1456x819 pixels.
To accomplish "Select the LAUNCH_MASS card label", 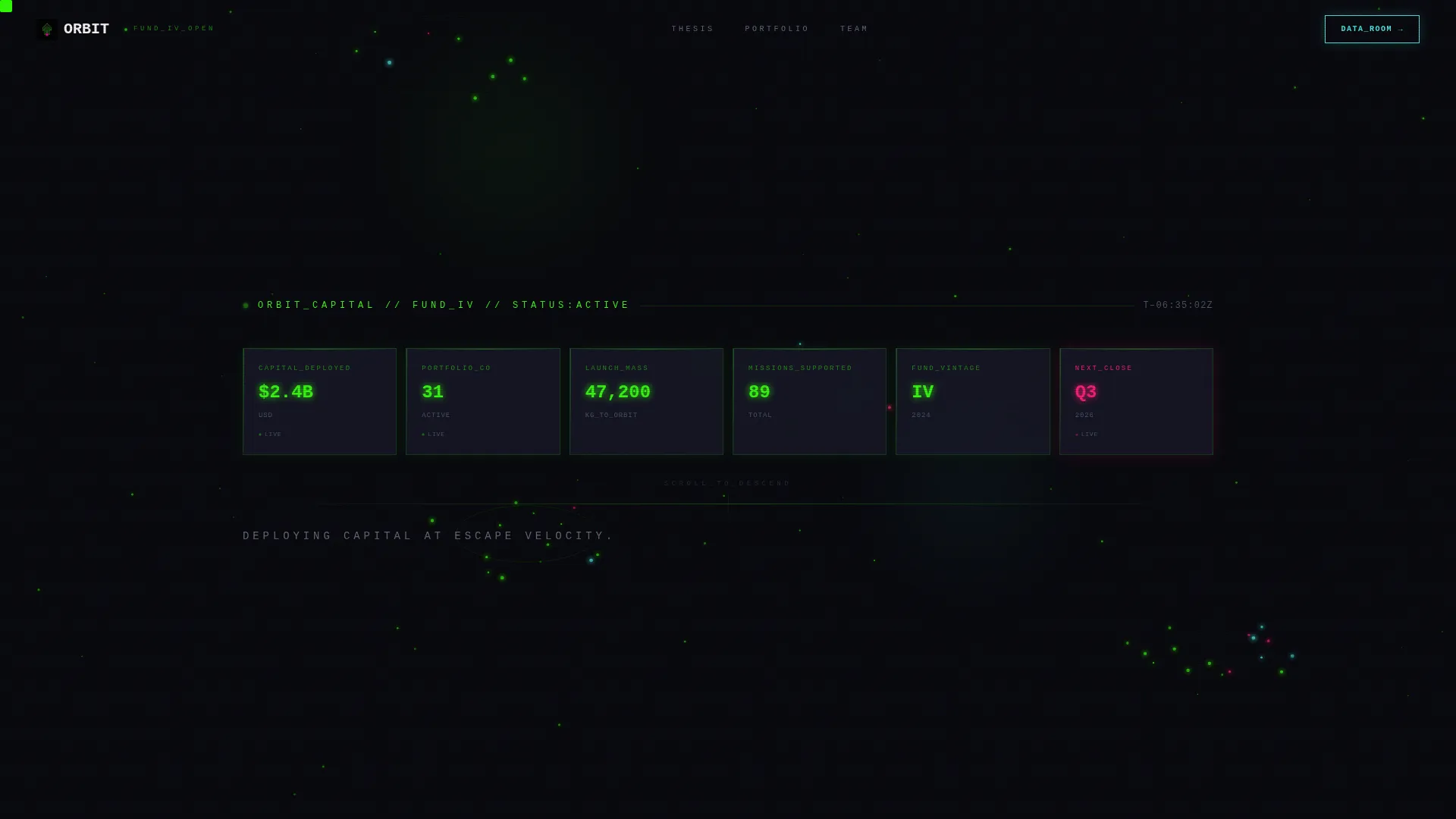I will pos(617,368).
